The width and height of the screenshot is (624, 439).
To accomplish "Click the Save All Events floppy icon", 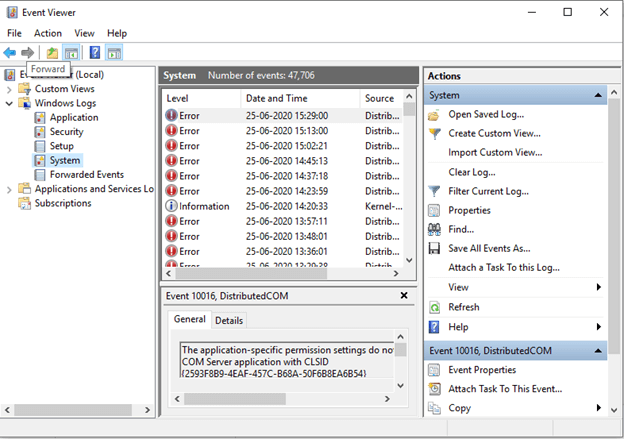I will tap(434, 248).
